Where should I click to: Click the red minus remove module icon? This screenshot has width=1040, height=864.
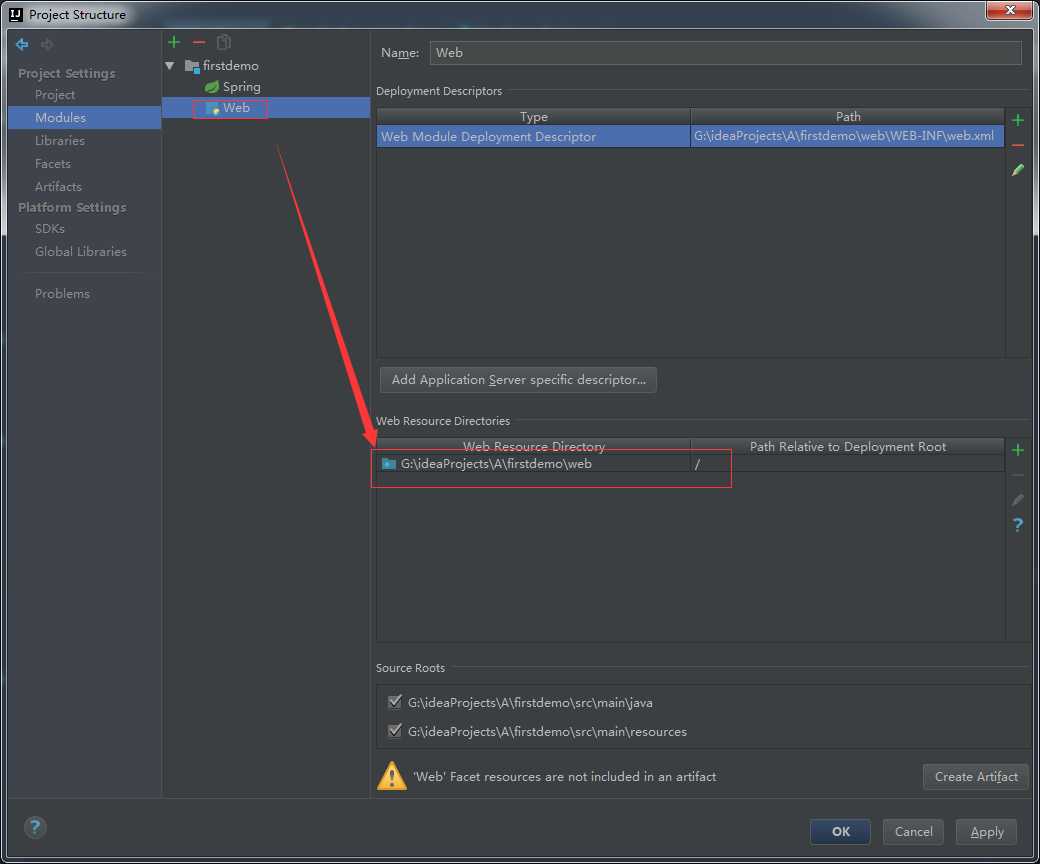click(199, 42)
